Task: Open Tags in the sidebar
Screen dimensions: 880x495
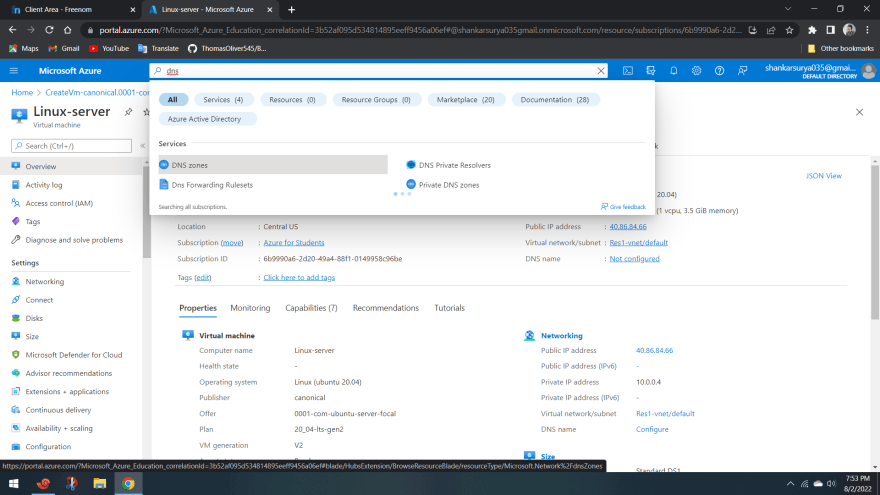Action: coord(33,222)
